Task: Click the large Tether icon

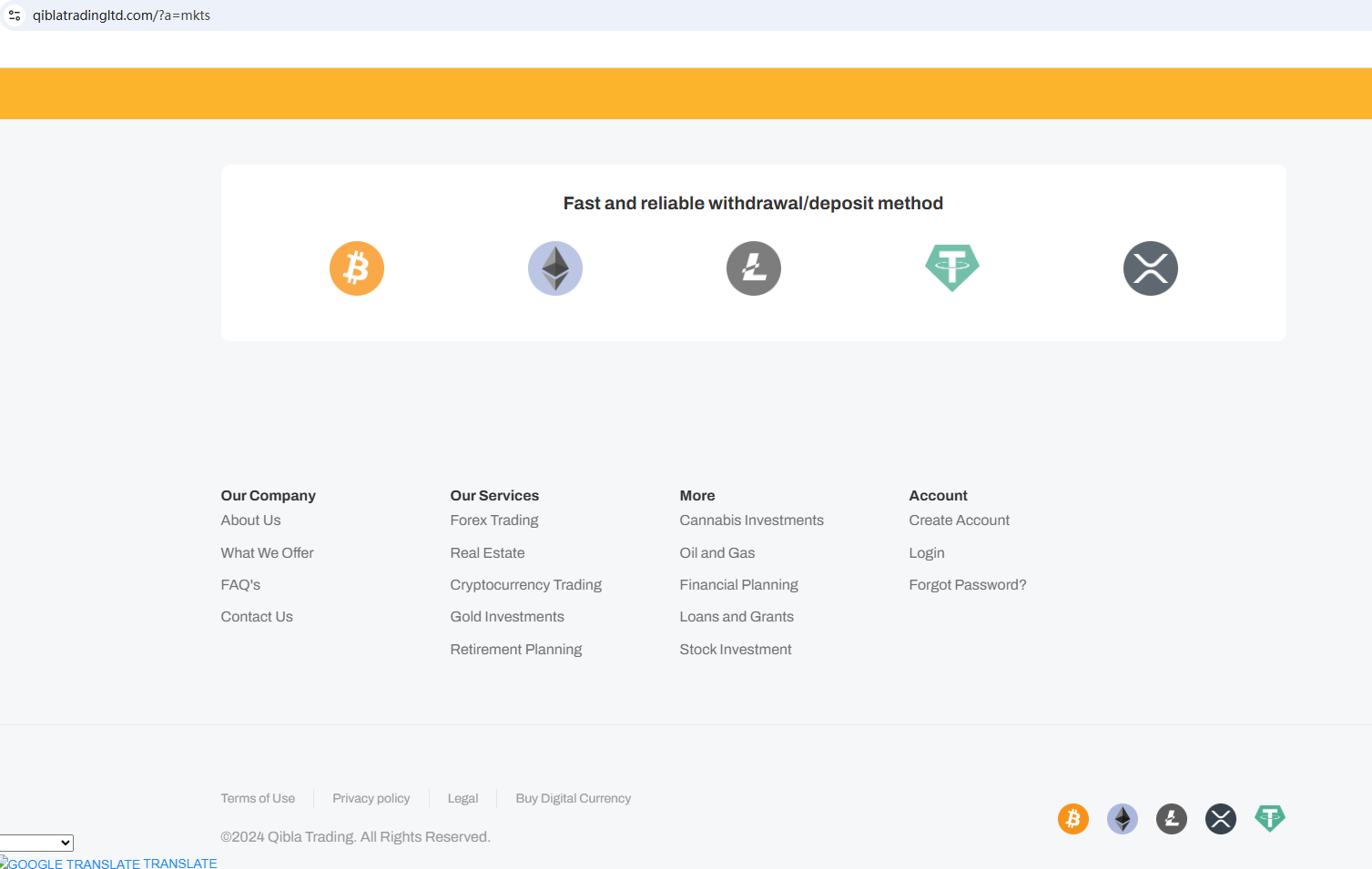Action: [x=952, y=268]
